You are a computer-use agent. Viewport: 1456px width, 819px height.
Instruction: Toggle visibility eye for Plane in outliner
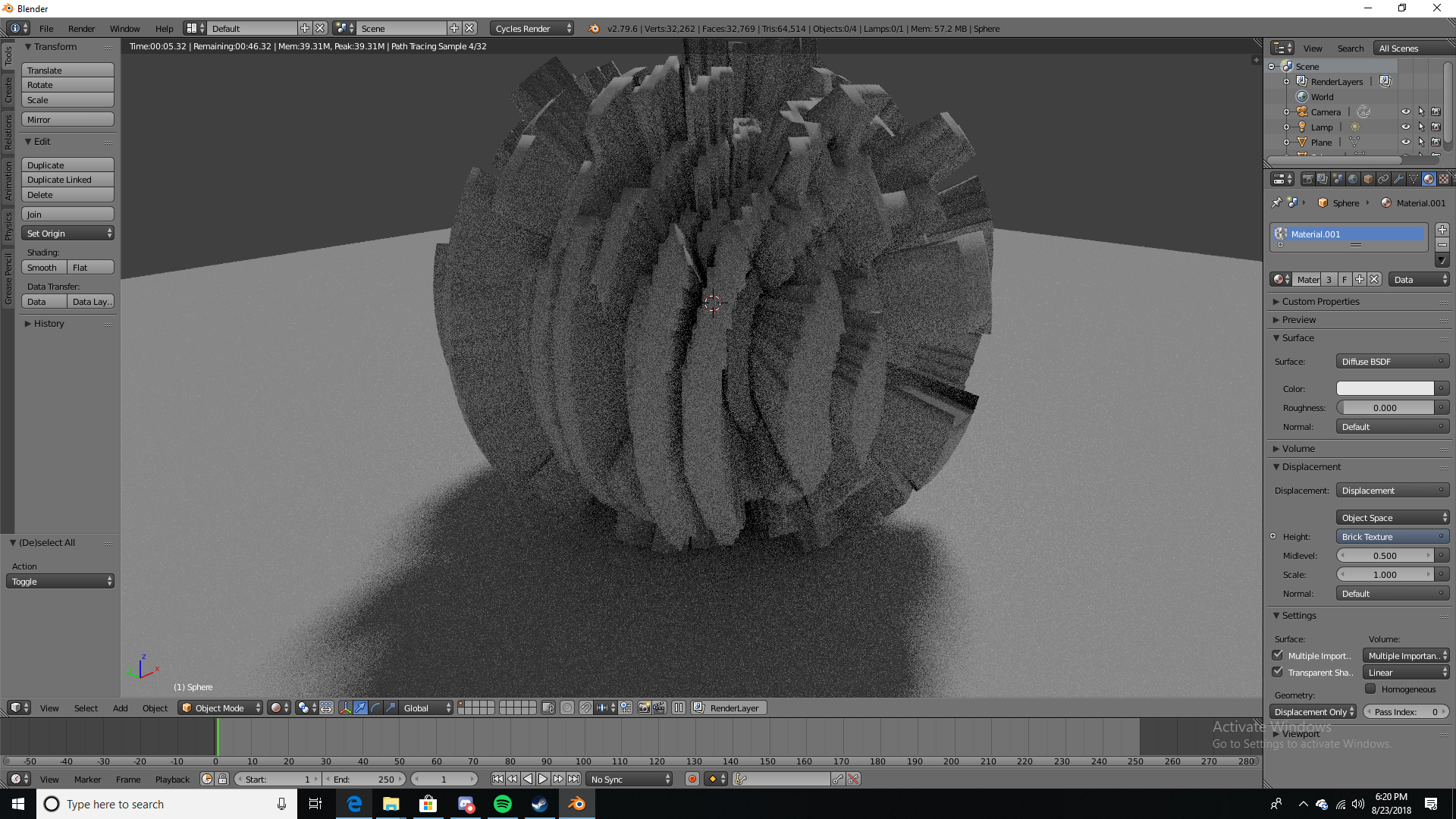(x=1406, y=142)
